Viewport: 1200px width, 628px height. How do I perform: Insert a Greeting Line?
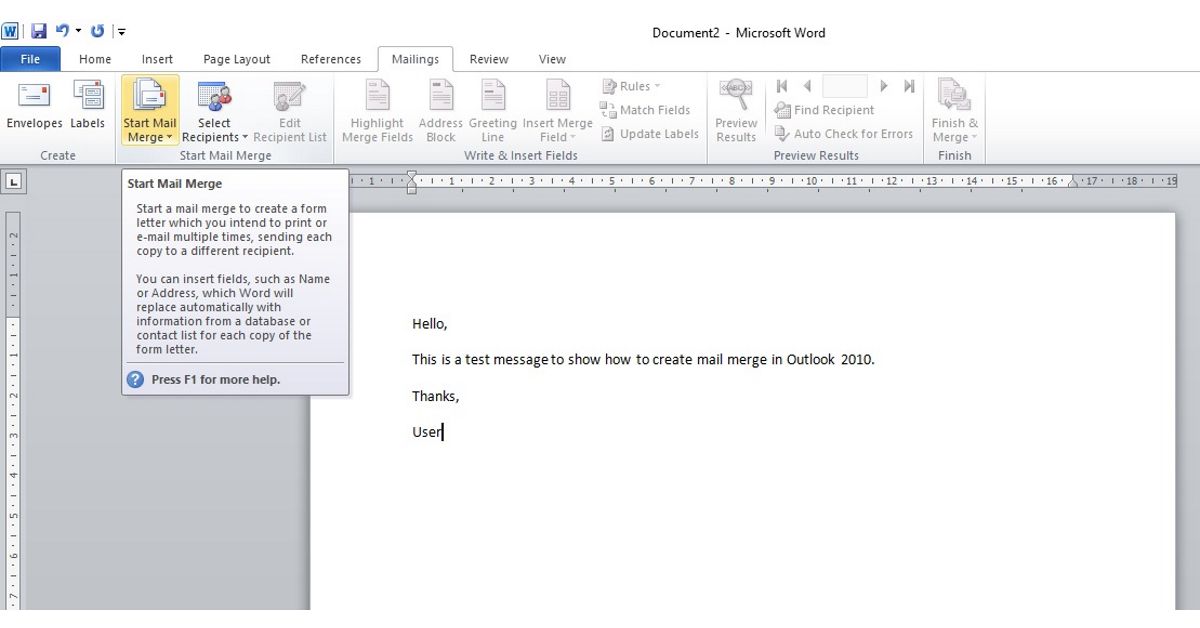click(x=492, y=110)
